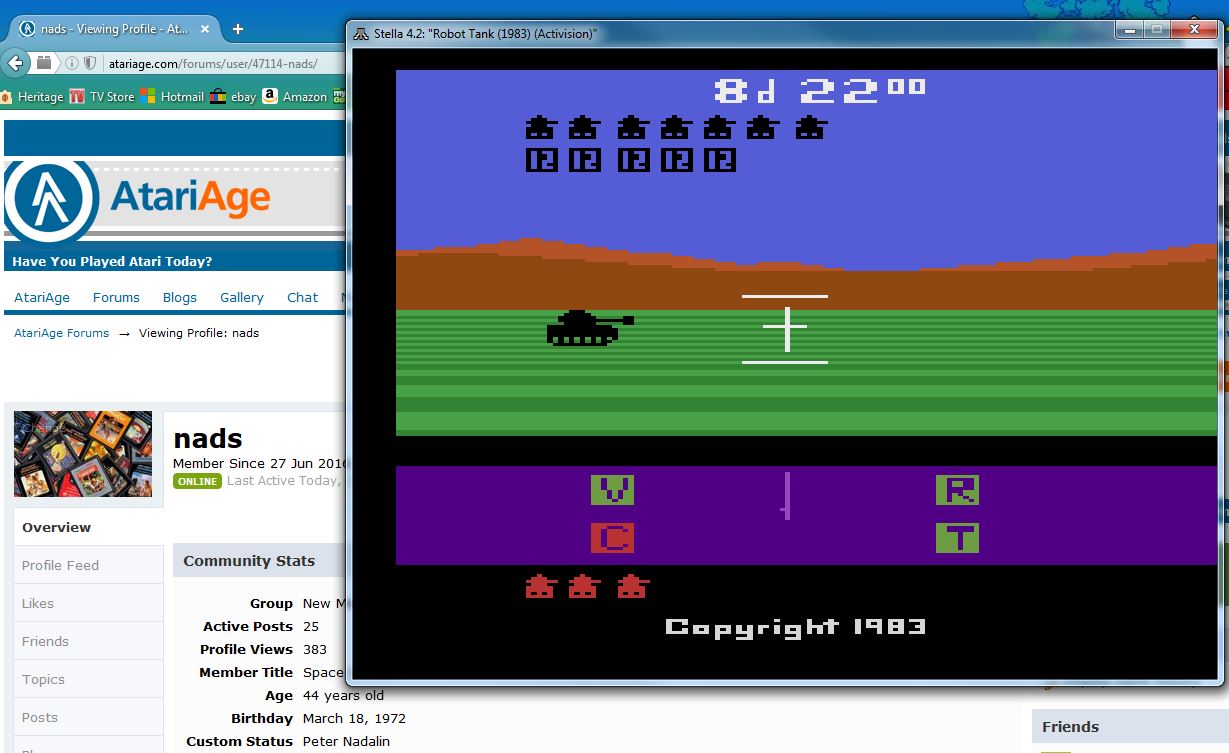Switch to the Overview profile tab
Image resolution: width=1229 pixels, height=753 pixels.
[88, 527]
